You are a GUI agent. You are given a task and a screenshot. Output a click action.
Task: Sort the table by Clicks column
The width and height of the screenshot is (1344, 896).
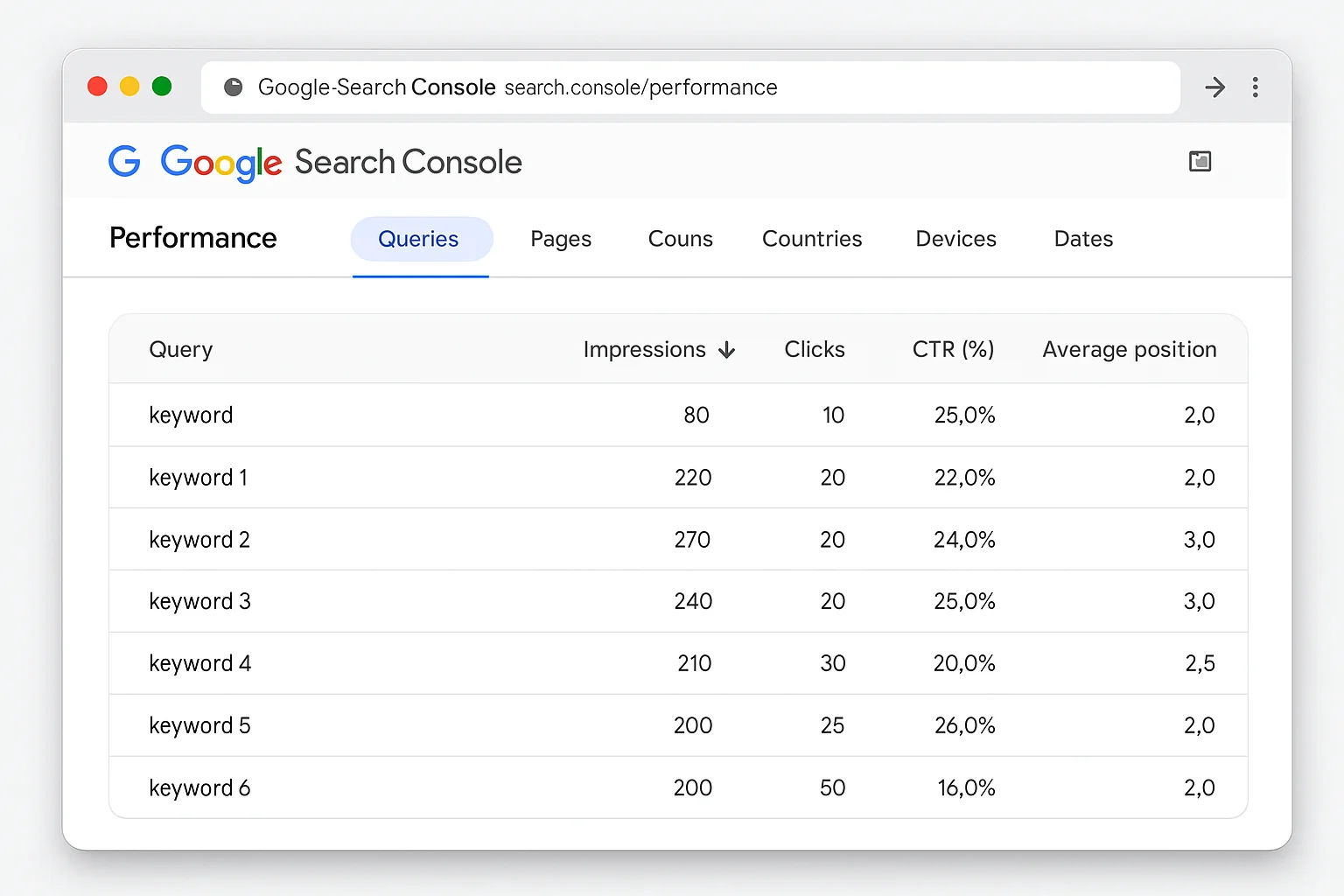(814, 349)
